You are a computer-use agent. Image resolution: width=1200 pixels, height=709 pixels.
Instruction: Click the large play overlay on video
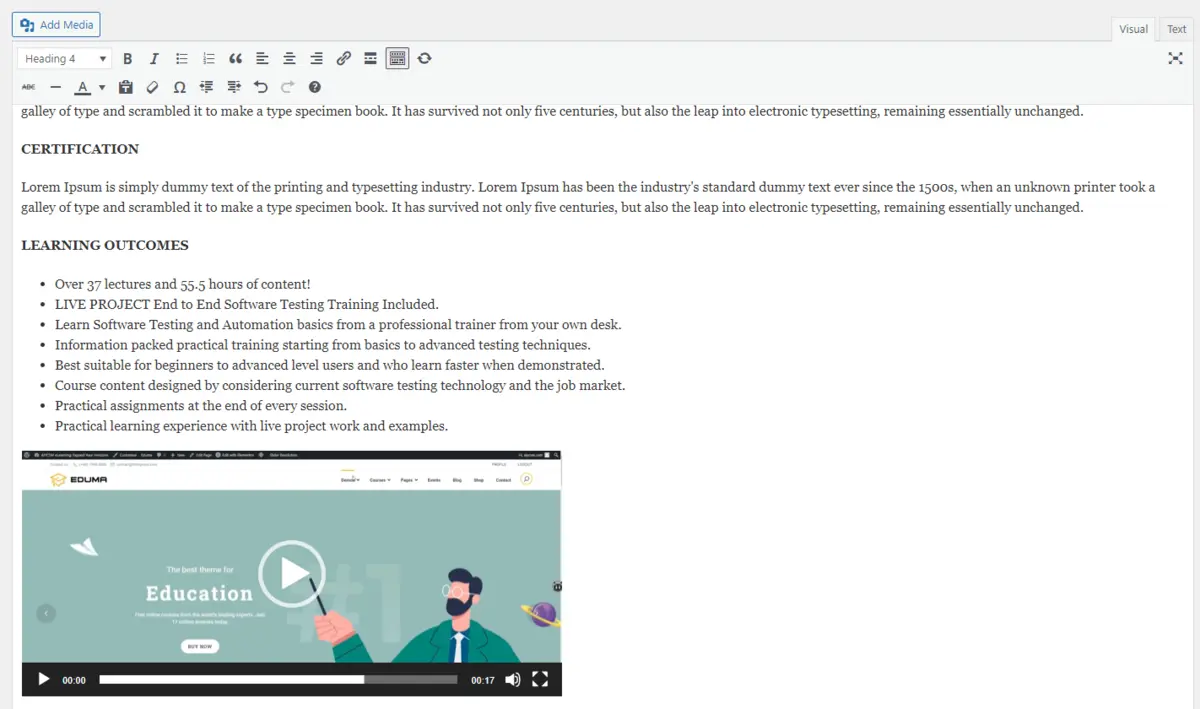(292, 574)
